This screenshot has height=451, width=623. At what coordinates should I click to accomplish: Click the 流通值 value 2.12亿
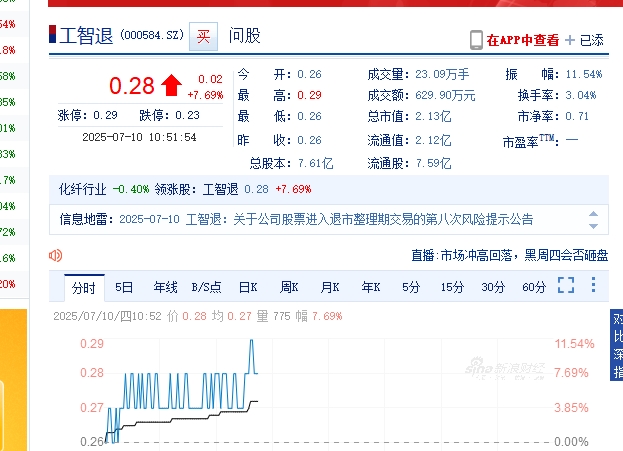click(x=433, y=140)
